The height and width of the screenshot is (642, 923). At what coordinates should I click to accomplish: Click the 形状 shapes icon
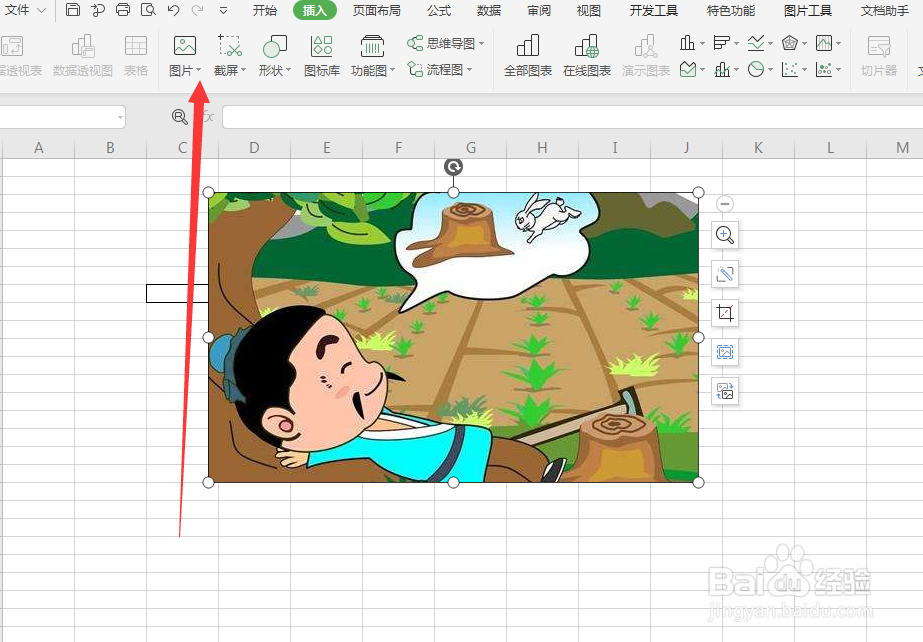pos(274,46)
